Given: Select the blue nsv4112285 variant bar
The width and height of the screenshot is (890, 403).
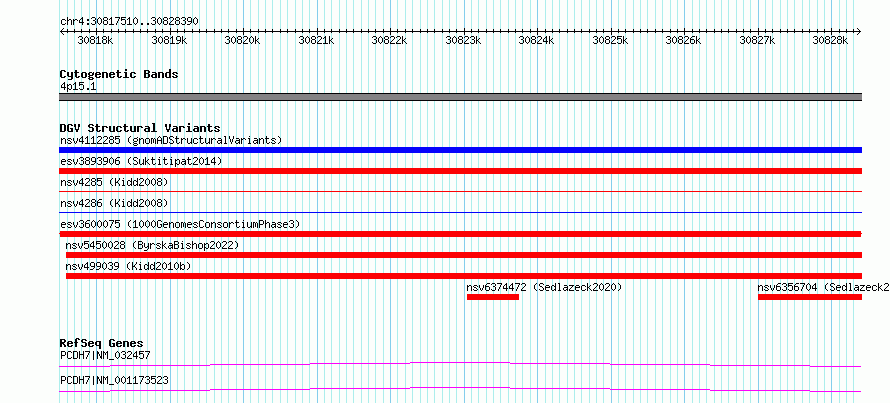Looking at the screenshot, I should (460, 150).
